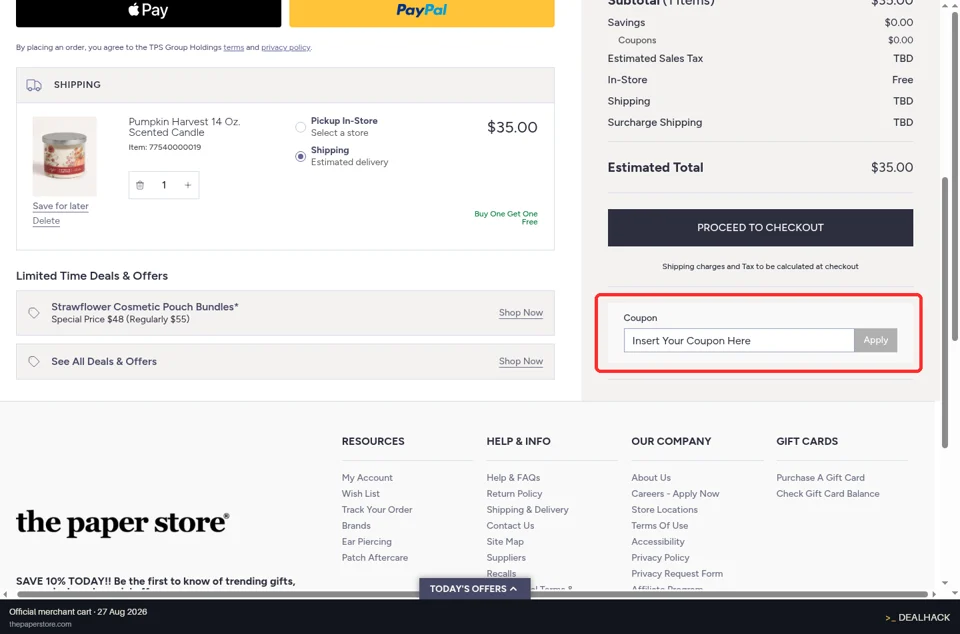Open the terms link

pos(233,47)
